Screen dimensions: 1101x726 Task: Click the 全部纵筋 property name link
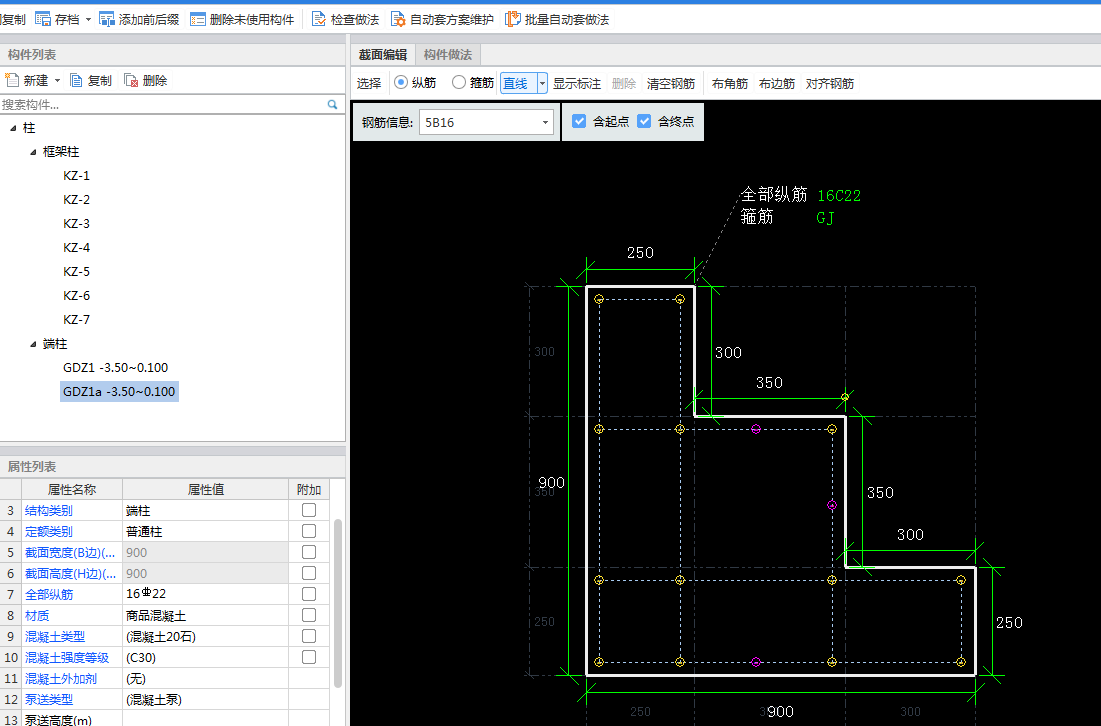pyautogui.click(x=49, y=594)
